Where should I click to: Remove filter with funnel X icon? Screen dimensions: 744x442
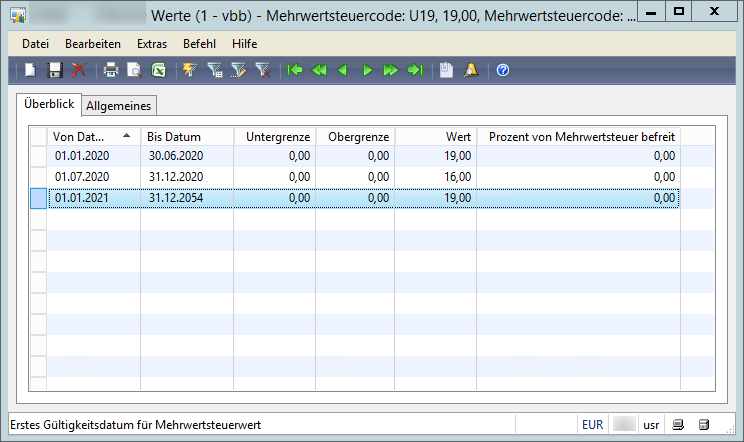[262, 70]
